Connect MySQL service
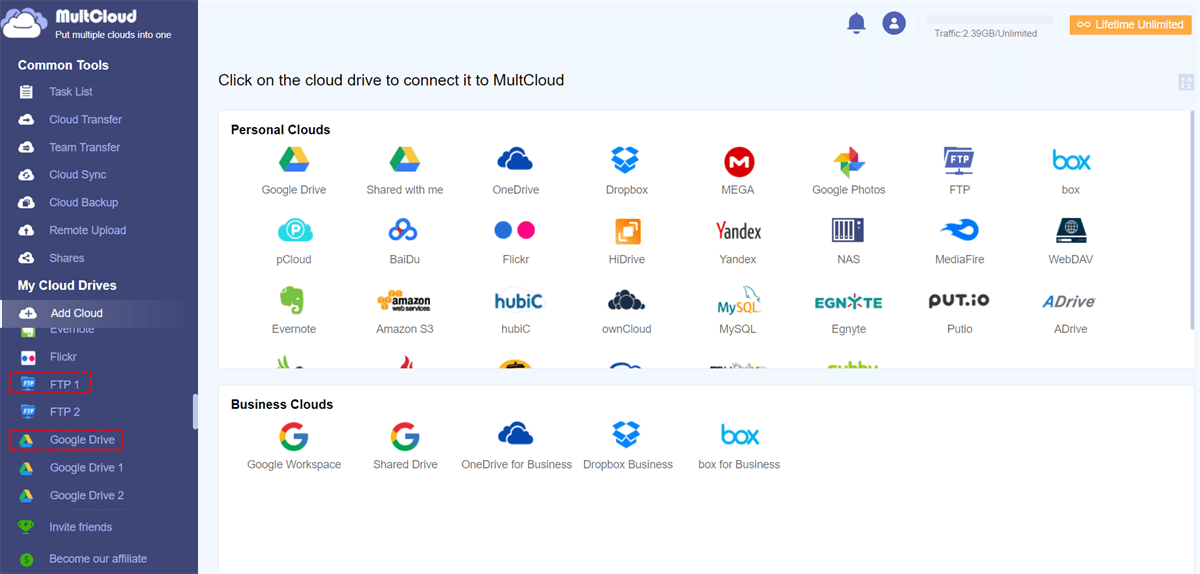 click(x=738, y=310)
